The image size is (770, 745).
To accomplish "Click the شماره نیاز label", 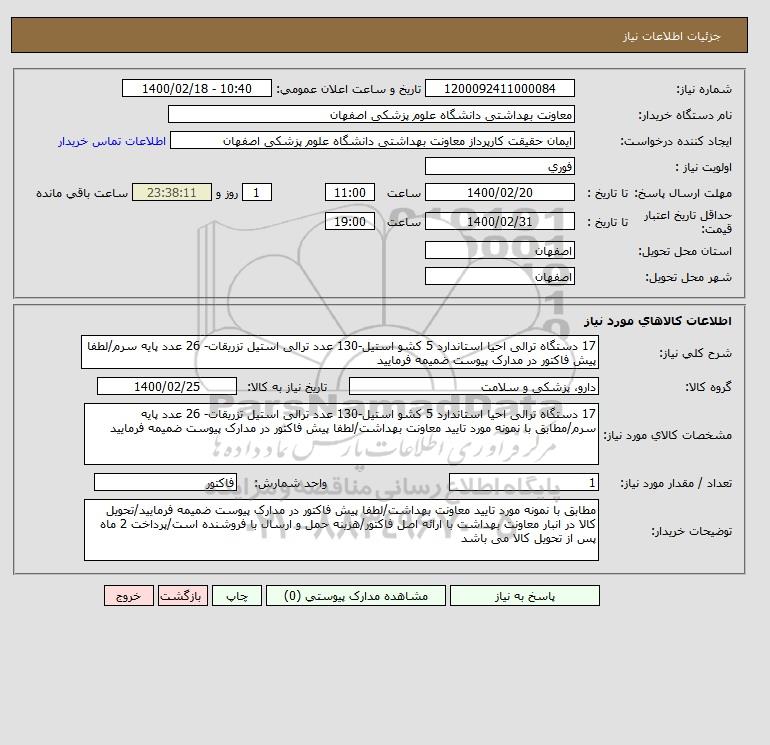I will (704, 89).
